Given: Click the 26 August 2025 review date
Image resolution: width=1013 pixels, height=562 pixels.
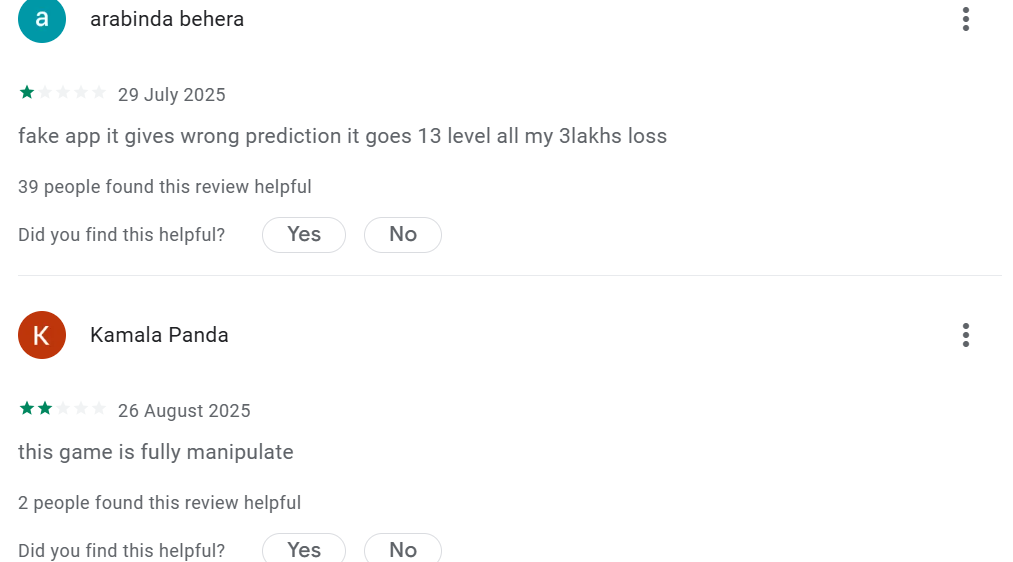Looking at the screenshot, I should point(184,411).
